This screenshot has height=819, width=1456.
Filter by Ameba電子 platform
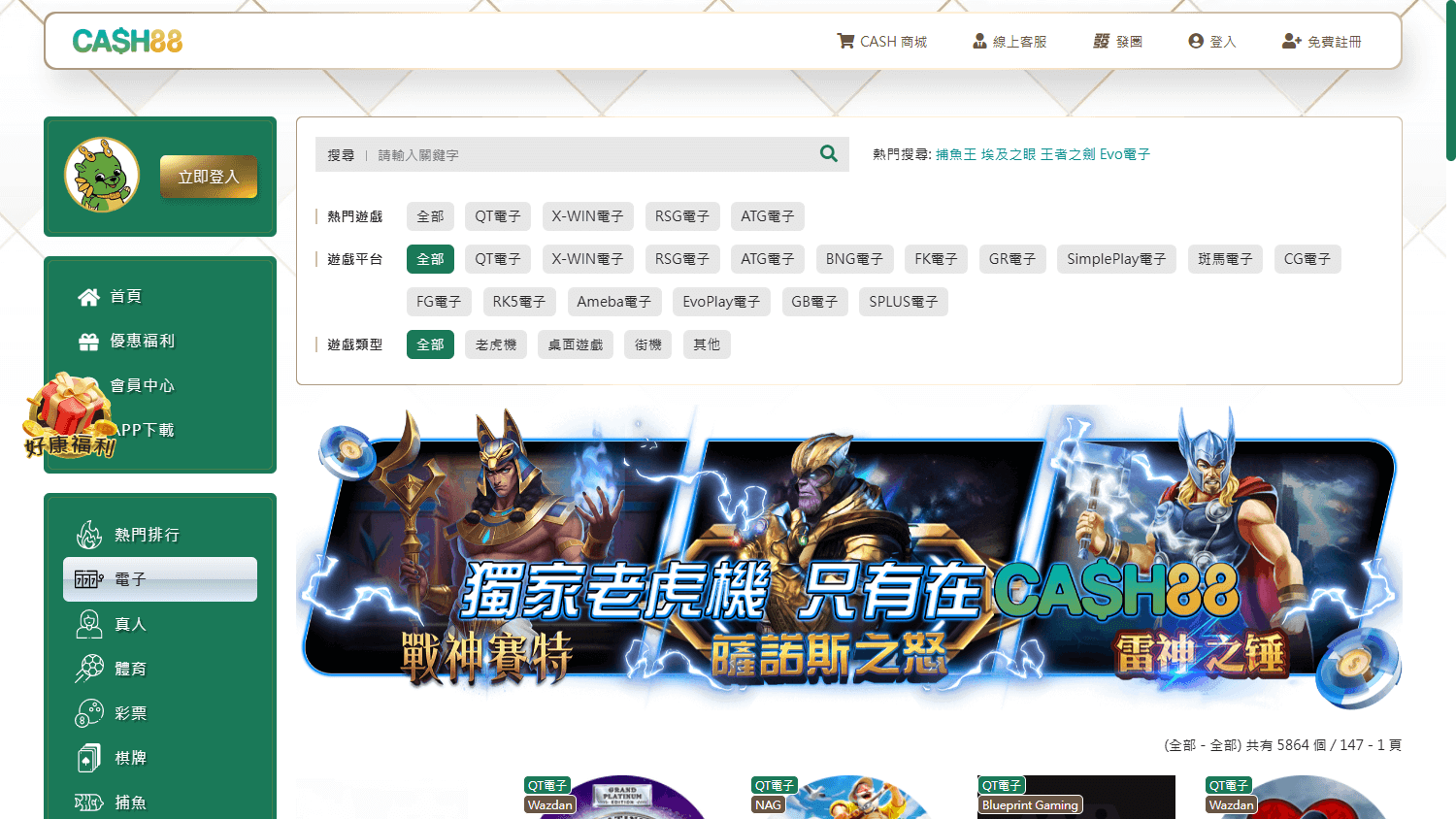pyautogui.click(x=614, y=302)
